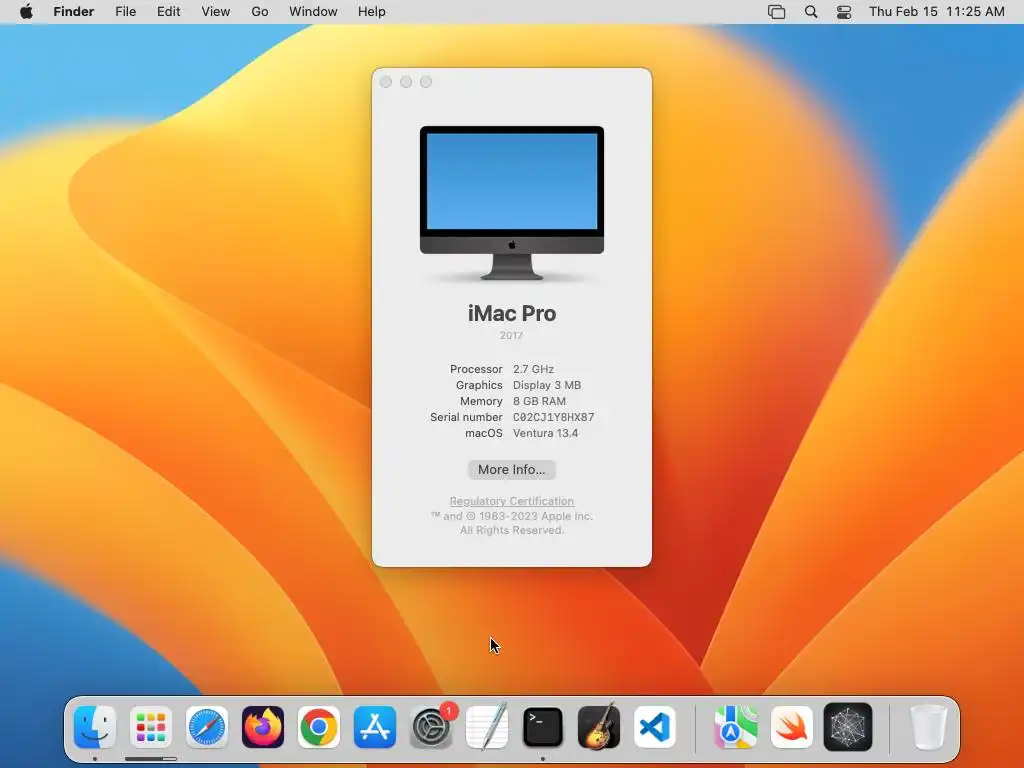The image size is (1024, 768).
Task: Click the macOS version Ventura 13.4
Action: (545, 433)
